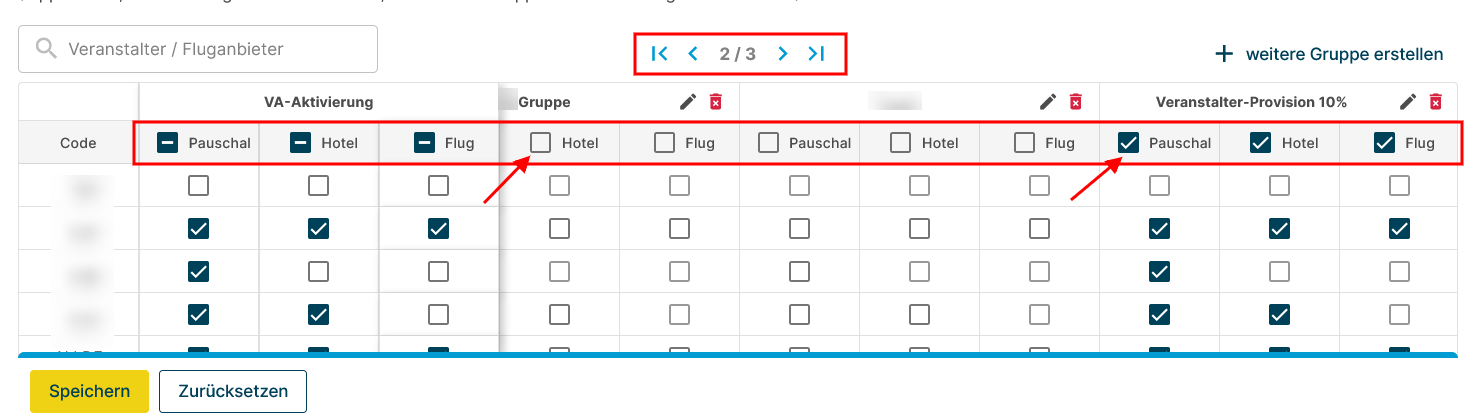Click the Code column header
The height and width of the screenshot is (420, 1477).
pyautogui.click(x=78, y=143)
